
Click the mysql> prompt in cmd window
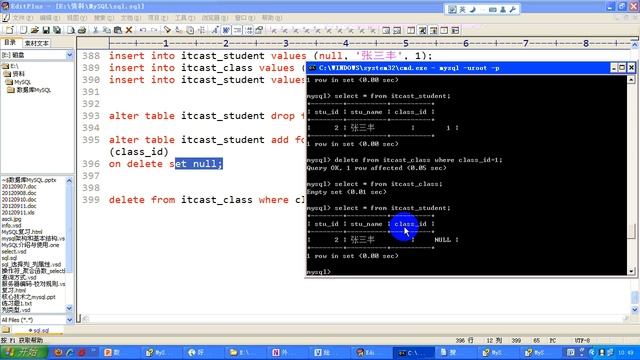pyautogui.click(x=318, y=272)
